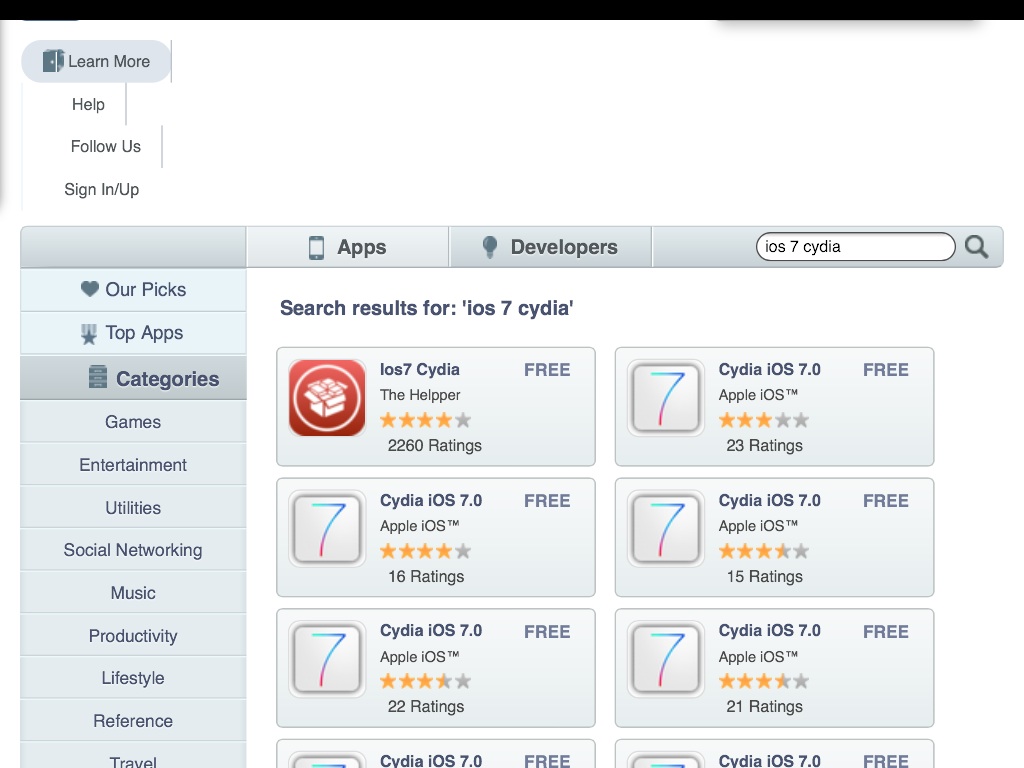The width and height of the screenshot is (1024, 768).
Task: Select the Social Networking category
Action: tap(133, 550)
